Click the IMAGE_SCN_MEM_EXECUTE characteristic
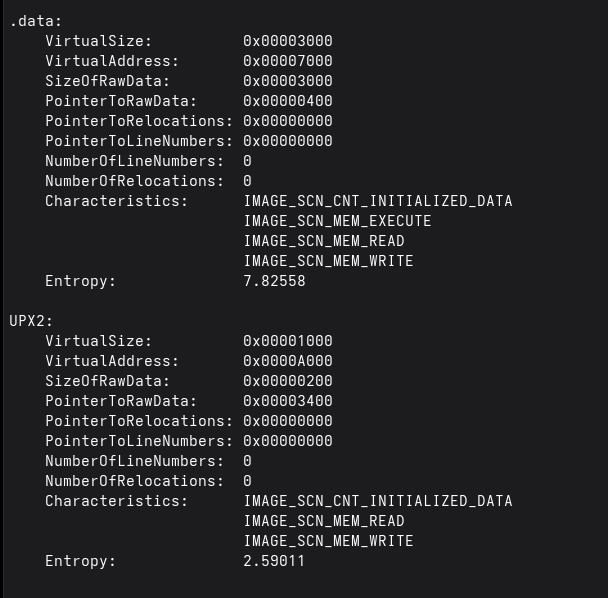This screenshot has height=598, width=608. tap(337, 221)
